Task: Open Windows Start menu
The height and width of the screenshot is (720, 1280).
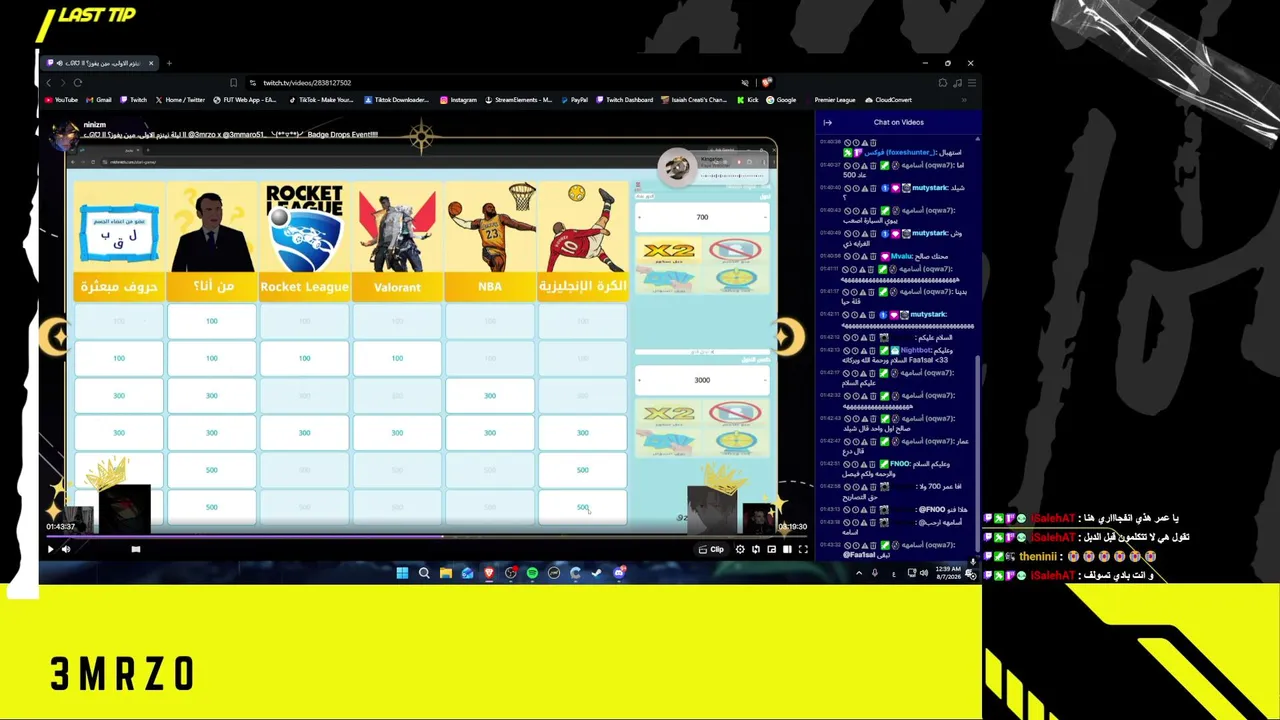Action: coord(402,573)
